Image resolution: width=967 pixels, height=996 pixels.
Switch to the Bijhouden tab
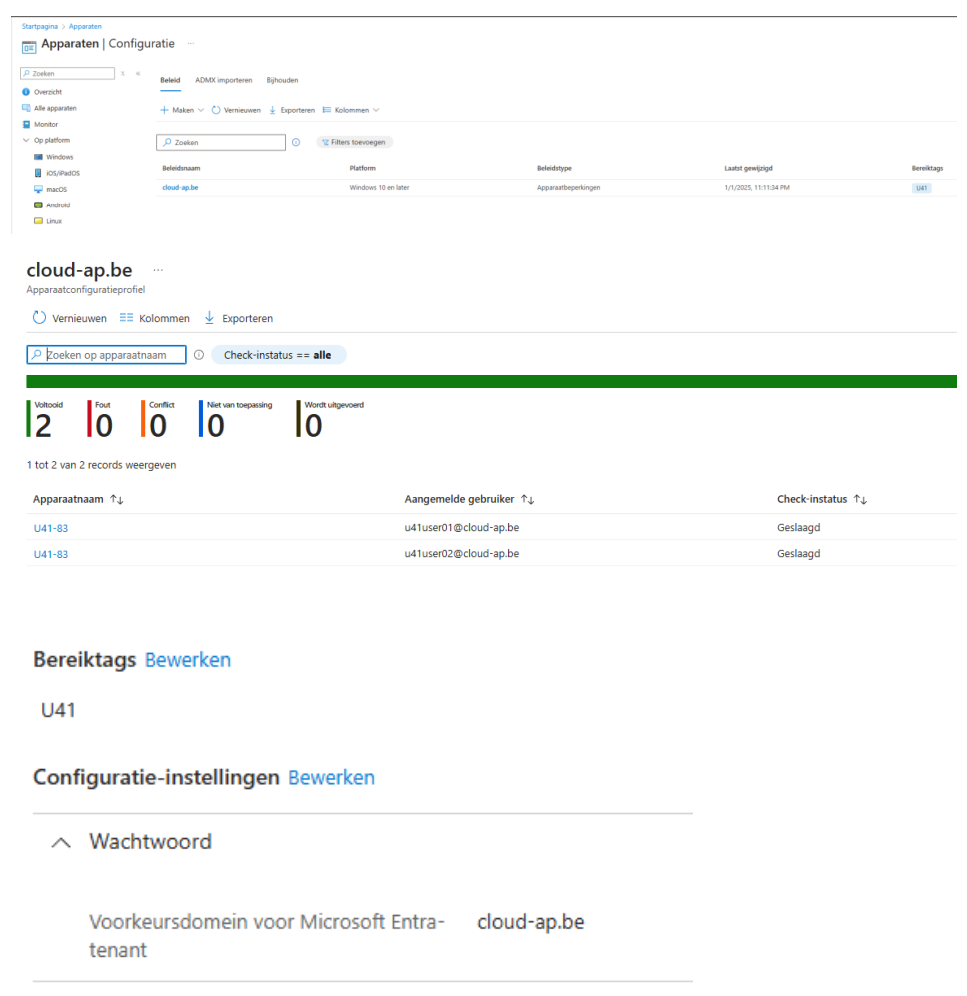[x=282, y=80]
